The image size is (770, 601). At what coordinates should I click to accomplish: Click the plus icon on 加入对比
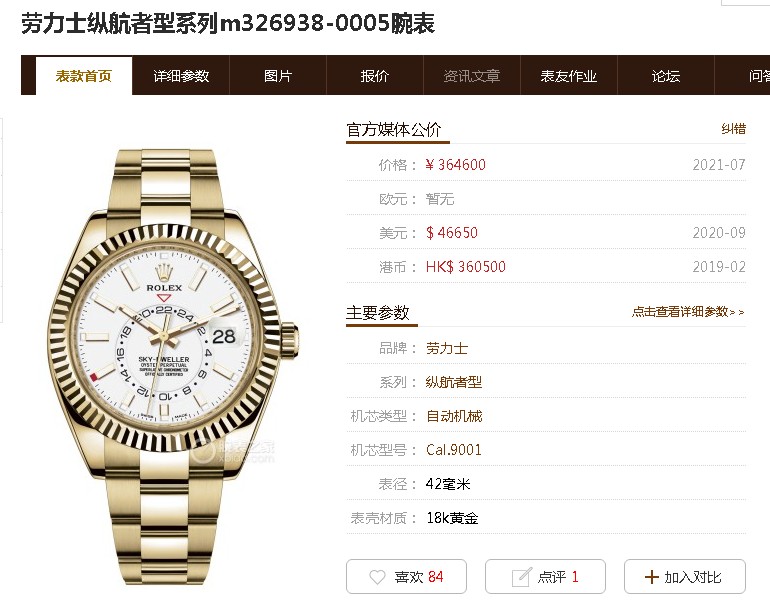pyautogui.click(x=651, y=577)
